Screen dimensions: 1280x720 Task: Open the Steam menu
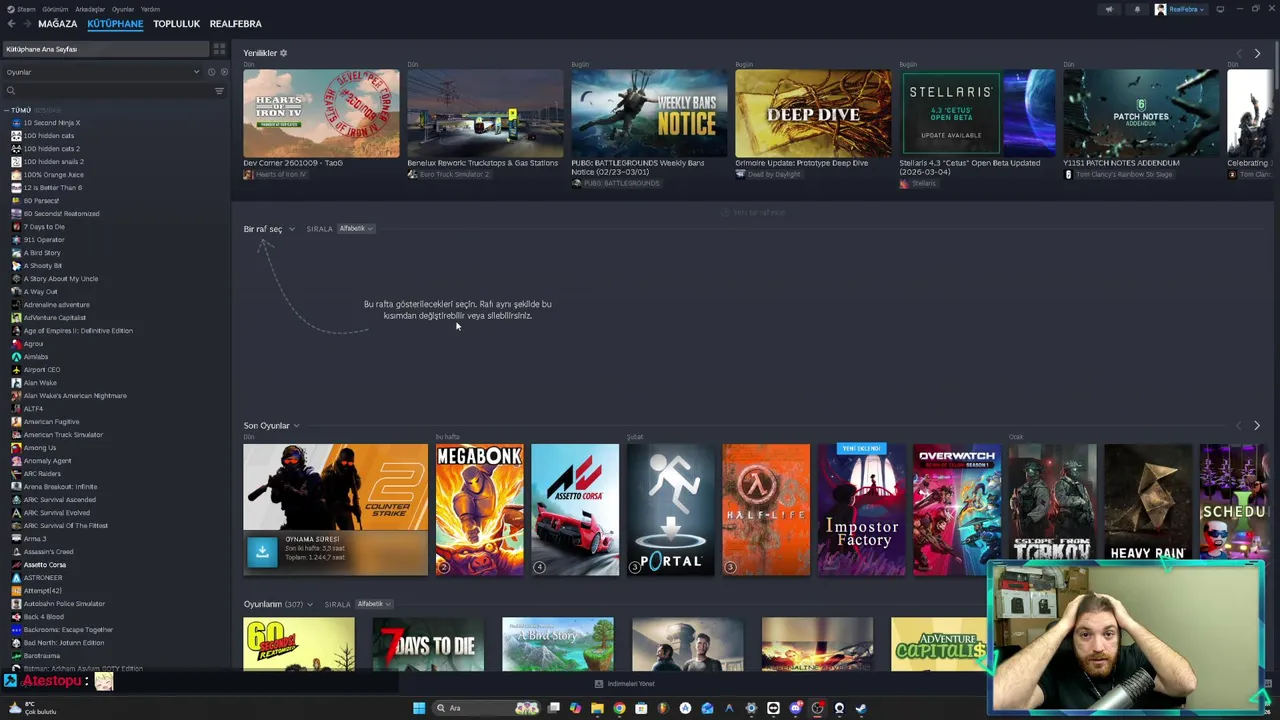[x=27, y=9]
